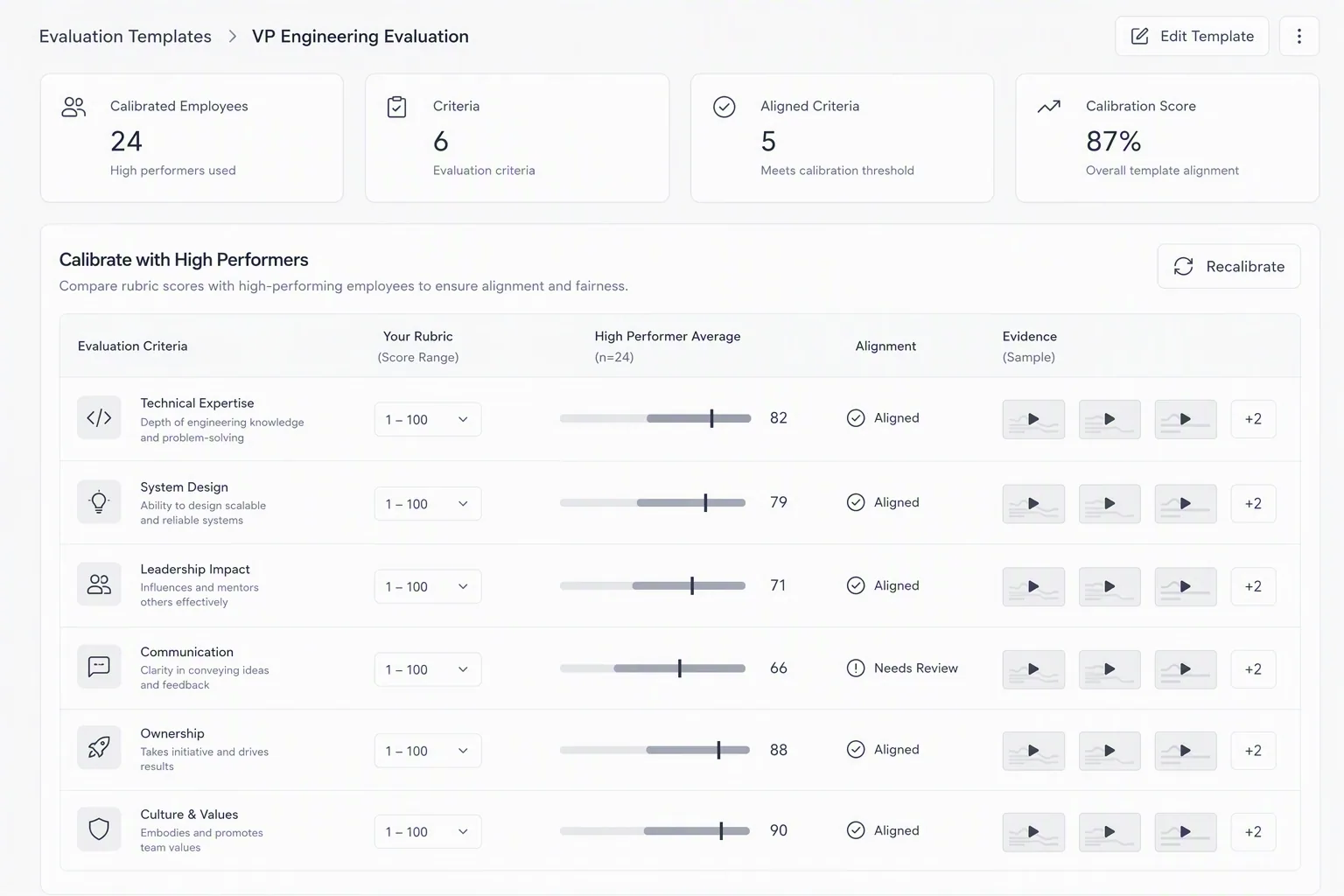This screenshot has height=896, width=1344.
Task: Click the Technical Expertise Aligned check icon
Action: [x=856, y=418]
